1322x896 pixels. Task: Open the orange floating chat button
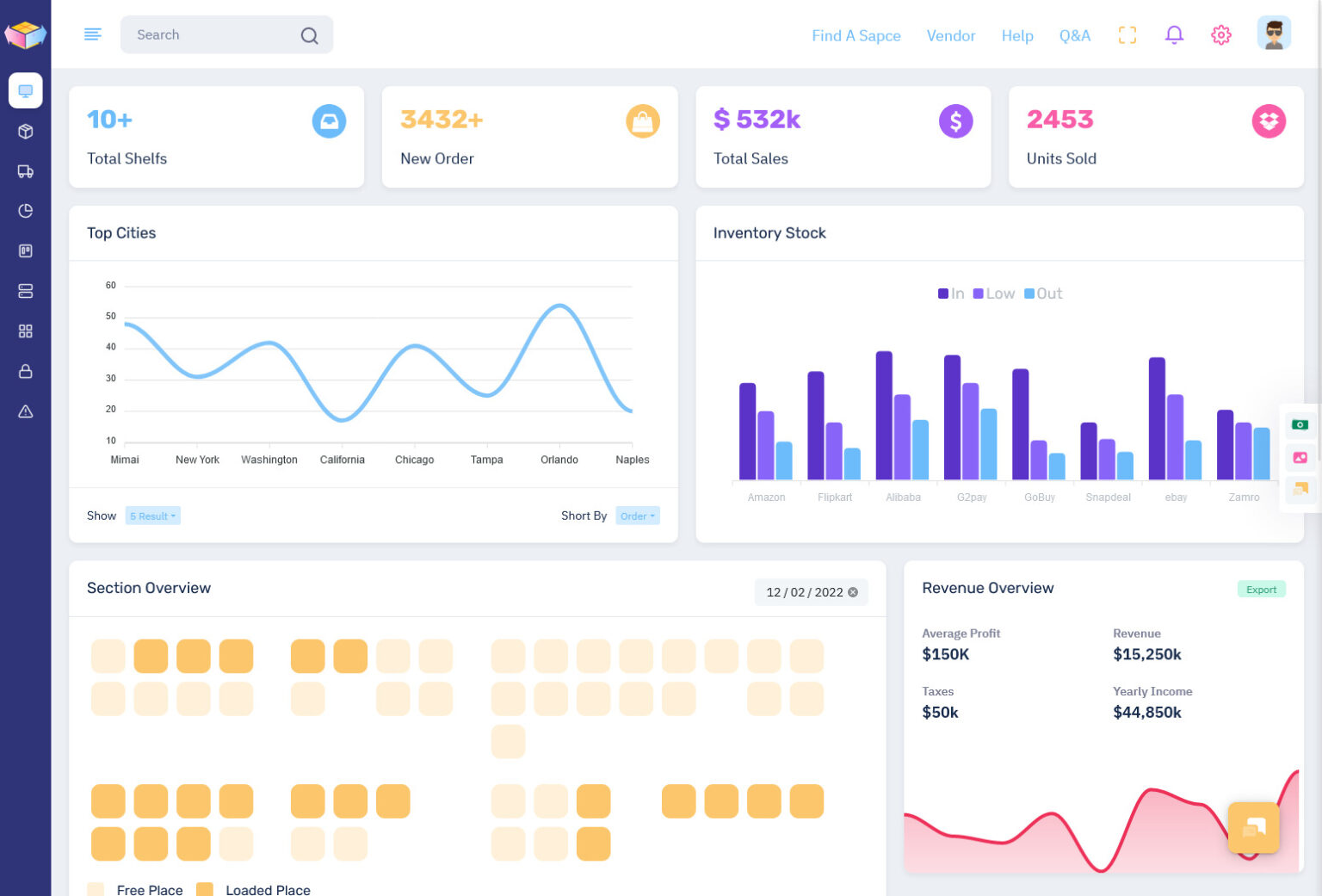pyautogui.click(x=1254, y=827)
